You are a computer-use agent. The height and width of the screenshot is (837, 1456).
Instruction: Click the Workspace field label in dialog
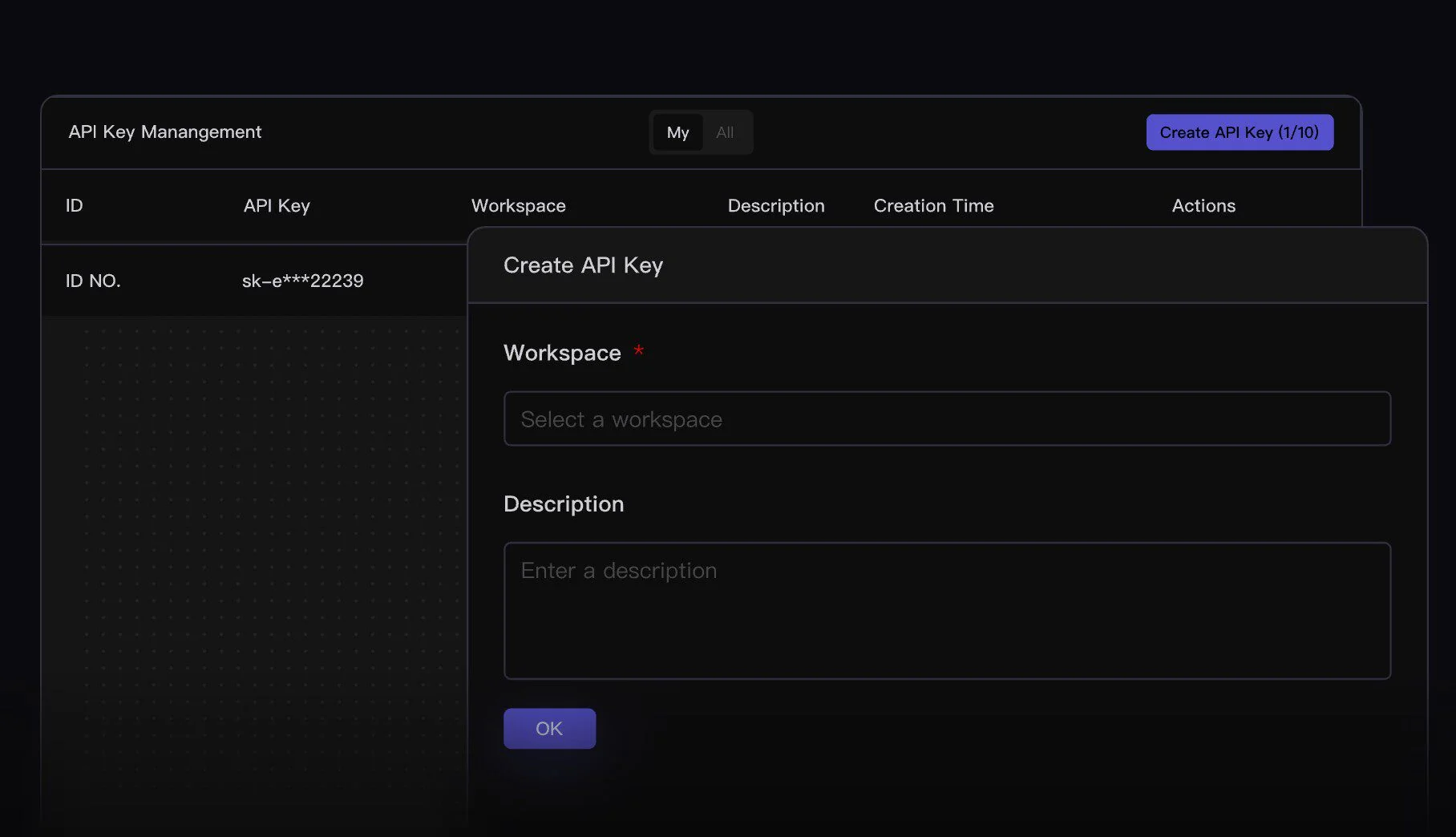point(562,353)
